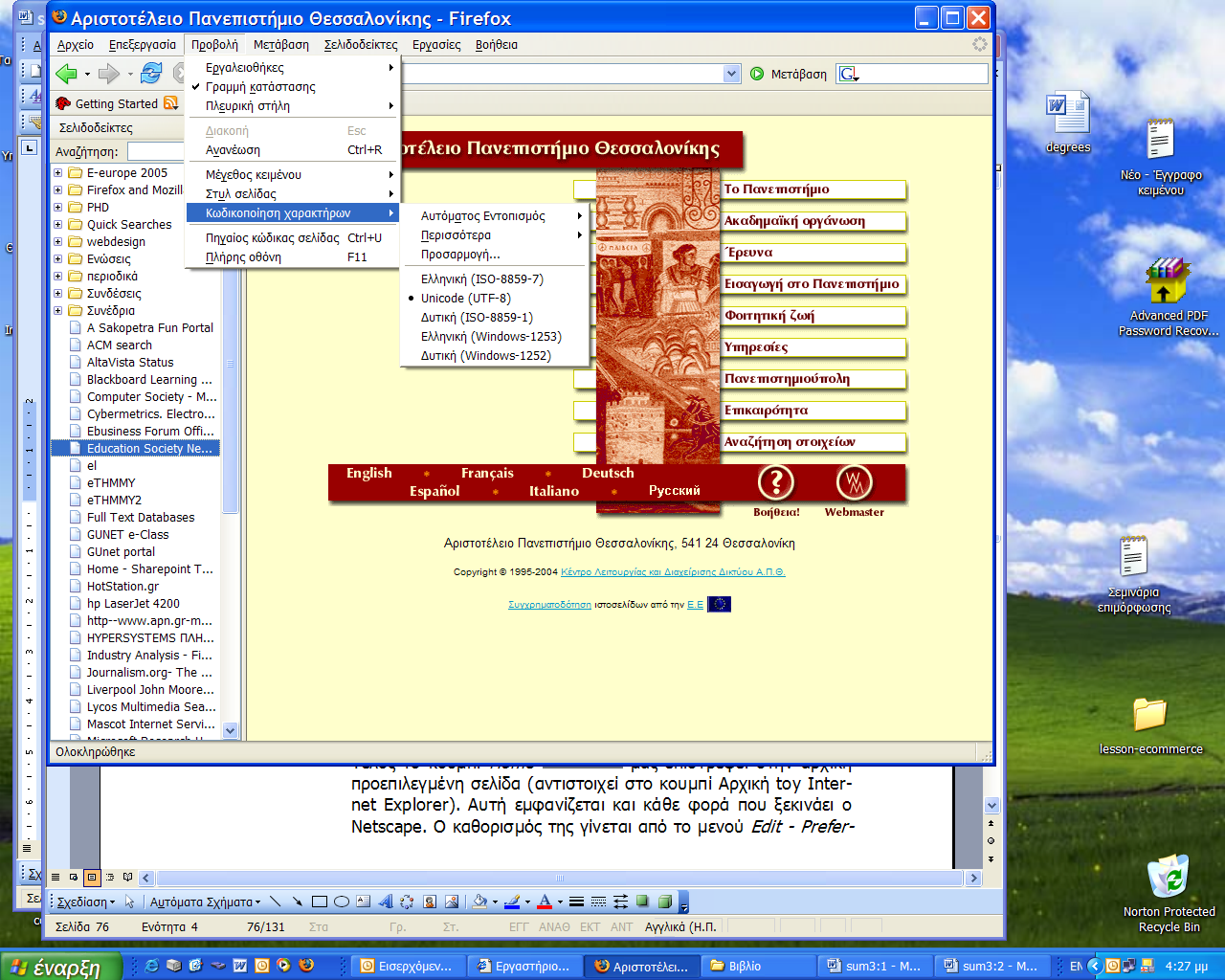Click the Fill Color paint bucket icon

[x=479, y=902]
